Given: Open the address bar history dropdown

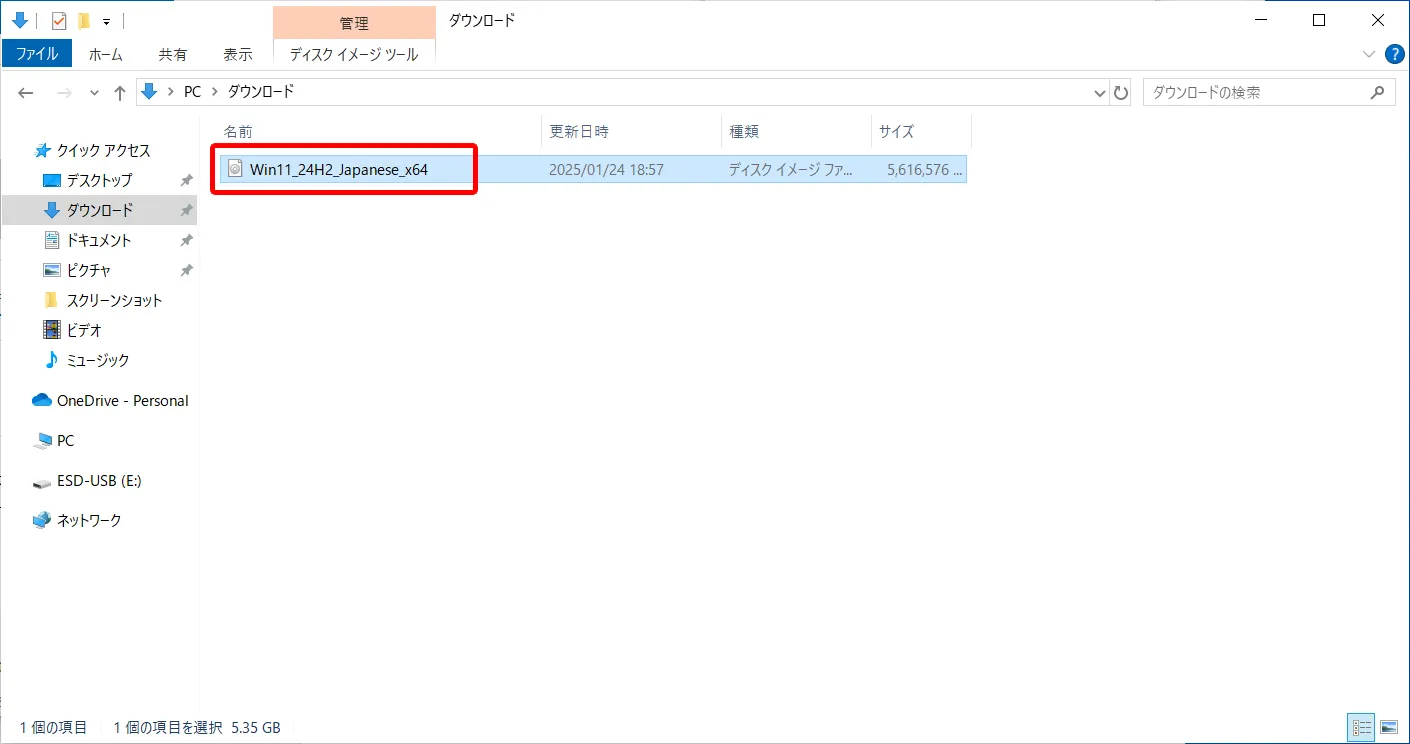Looking at the screenshot, I should click(1101, 92).
